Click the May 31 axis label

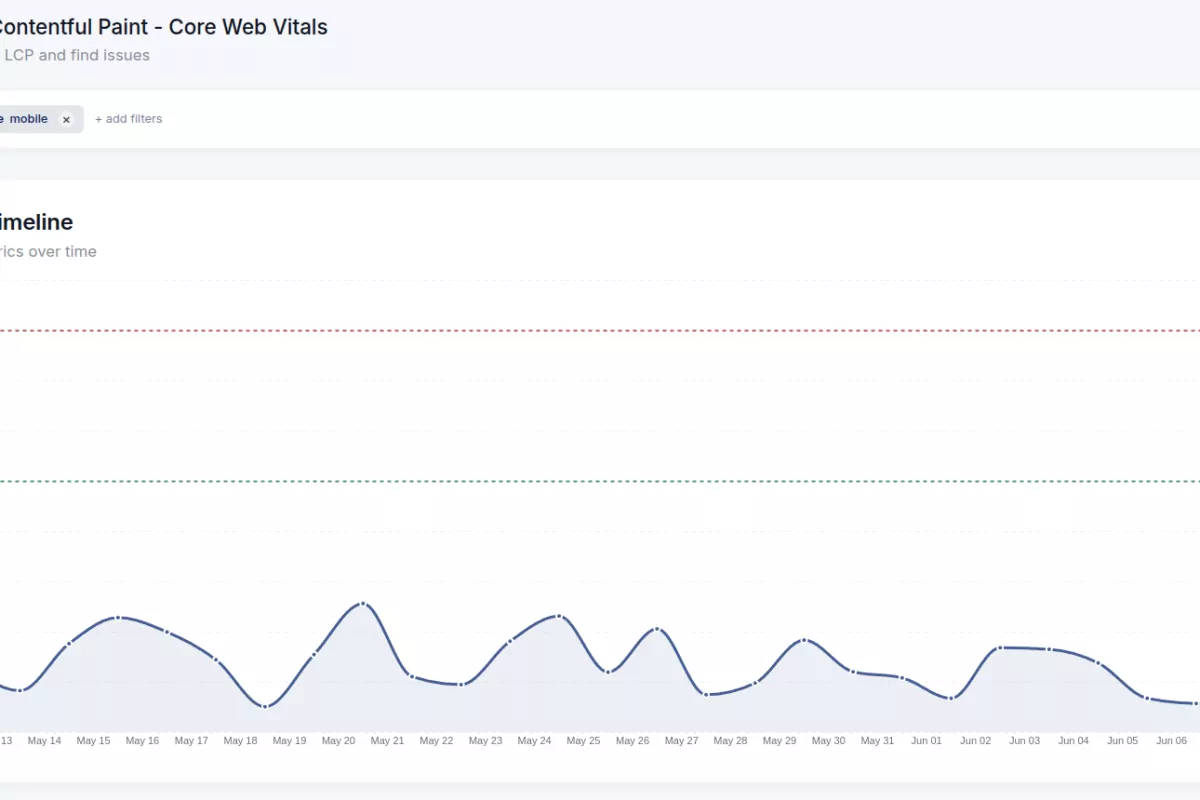point(877,740)
